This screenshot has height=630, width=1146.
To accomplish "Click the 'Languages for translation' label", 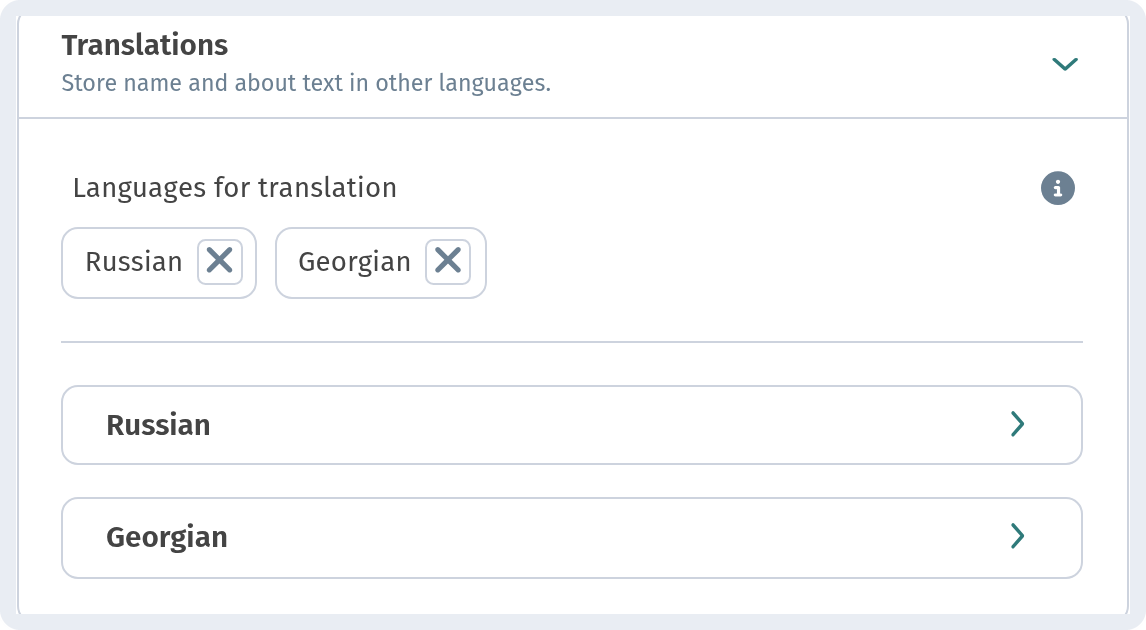I will click(235, 188).
